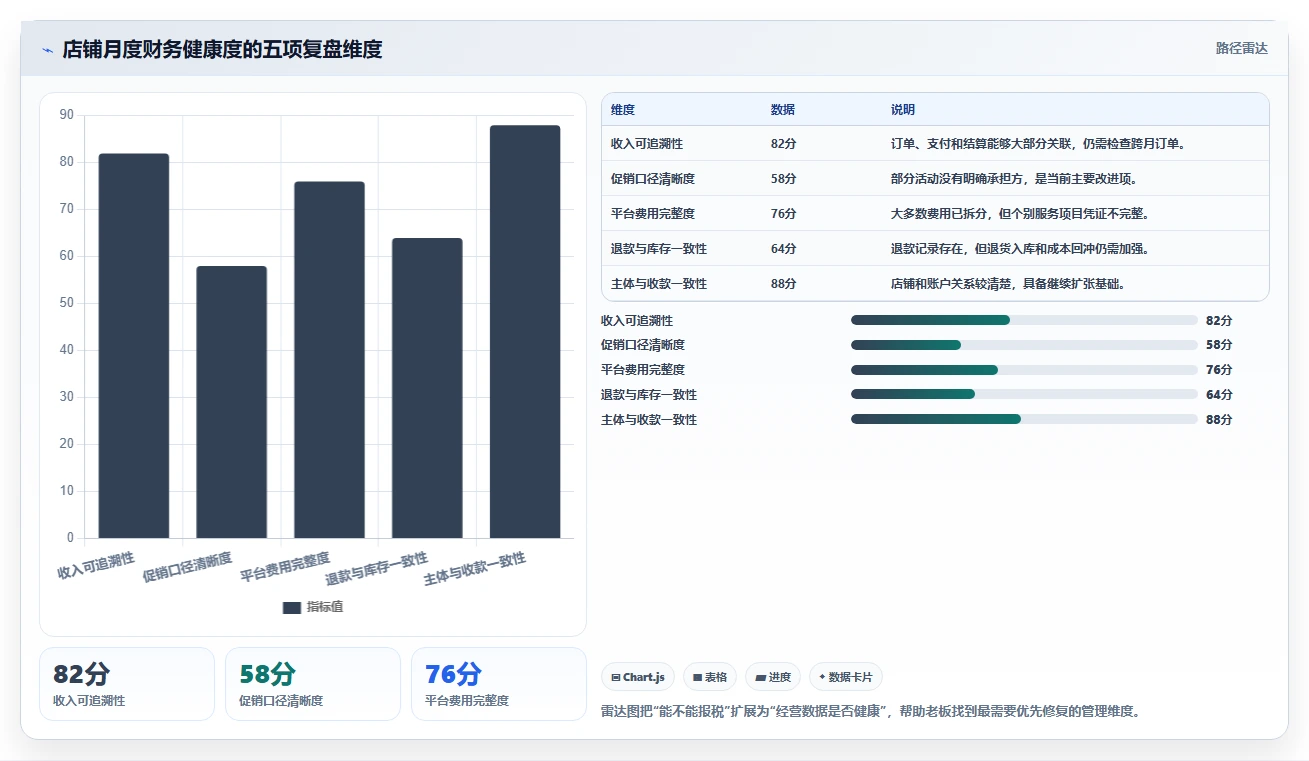Click the 促销口径清晰度 x-axis label
This screenshot has height=761, width=1309.
(187, 566)
